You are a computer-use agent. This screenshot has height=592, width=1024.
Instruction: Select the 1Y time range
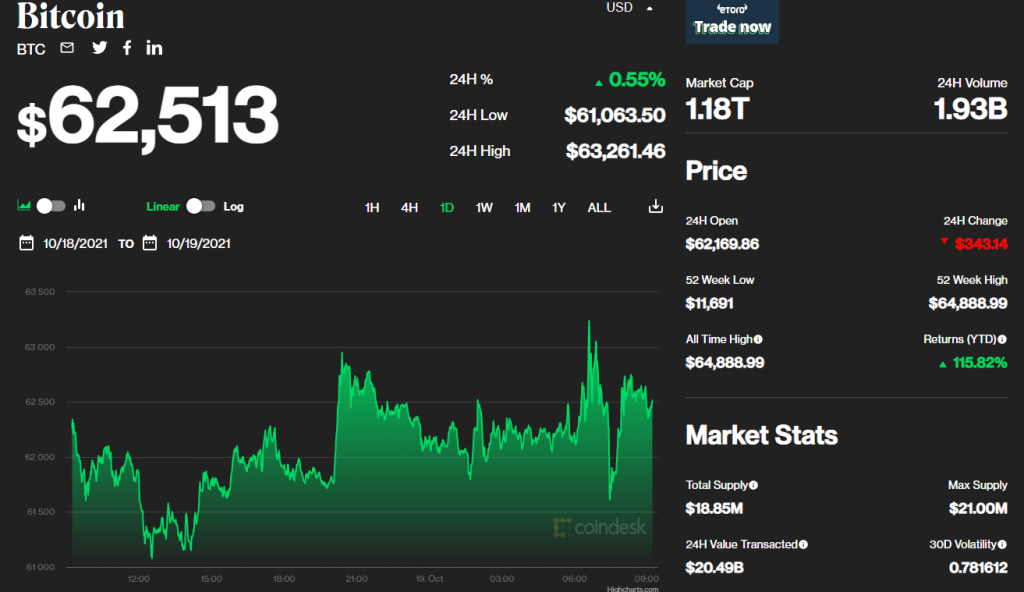(558, 208)
